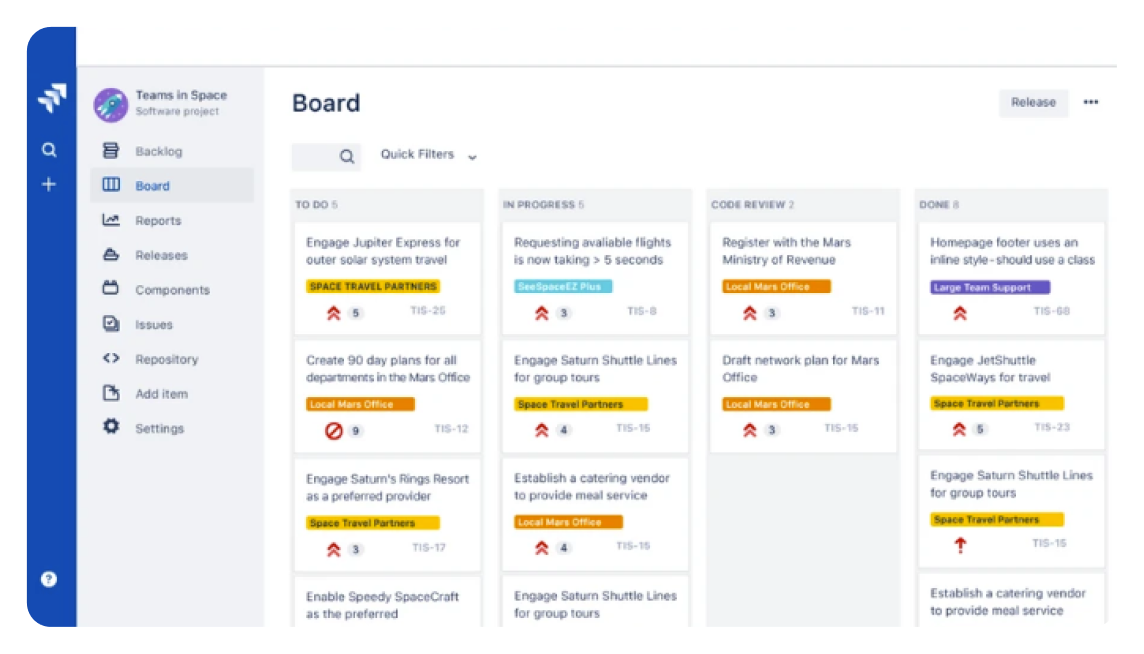Click the Release button
Viewport: 1144px width, 654px height.
[x=1033, y=102]
